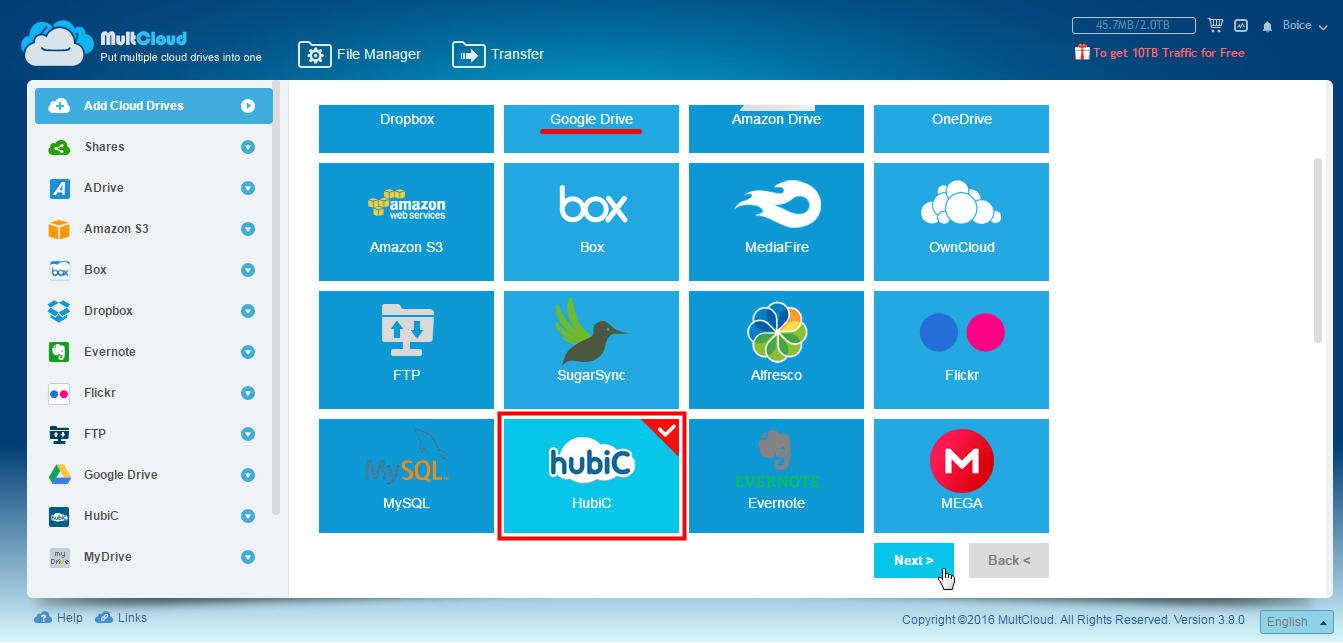Click MyDrive icon in sidebar
1343x643 pixels.
click(59, 557)
